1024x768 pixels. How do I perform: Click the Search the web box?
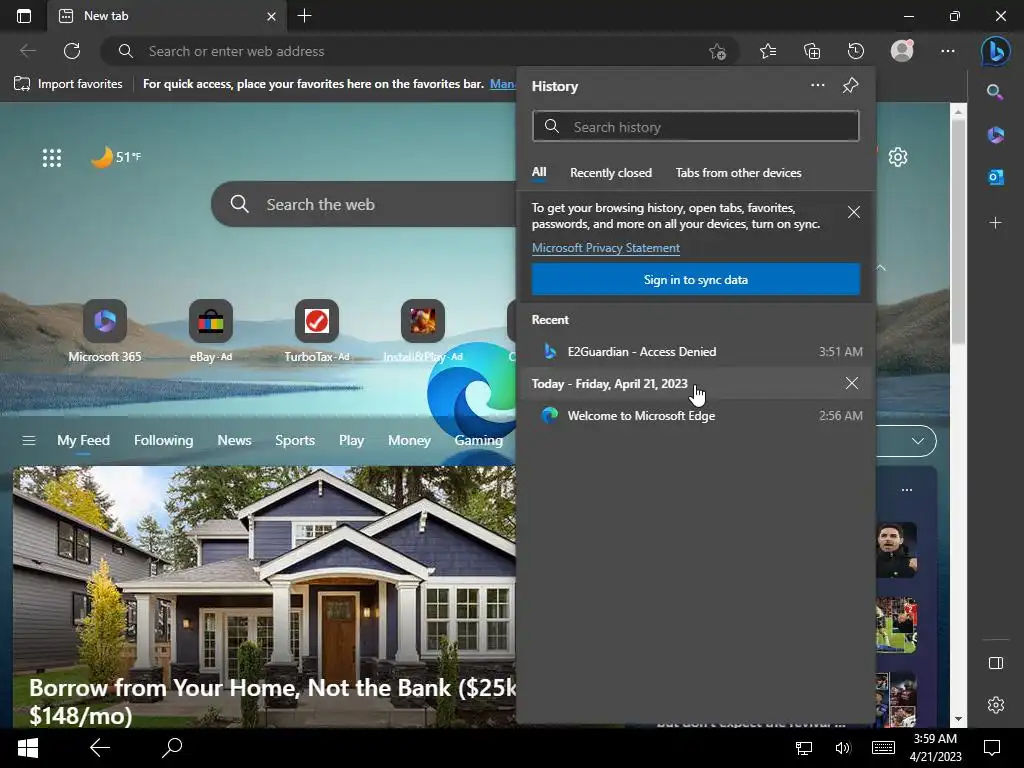click(363, 204)
